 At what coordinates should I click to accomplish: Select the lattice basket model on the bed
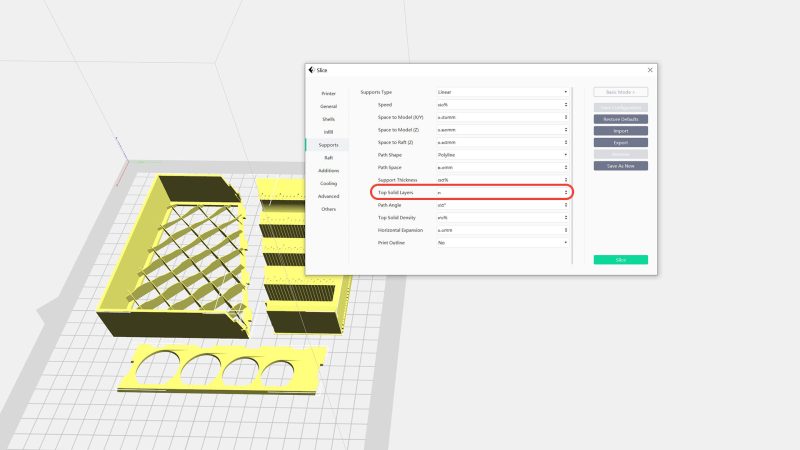[173, 255]
